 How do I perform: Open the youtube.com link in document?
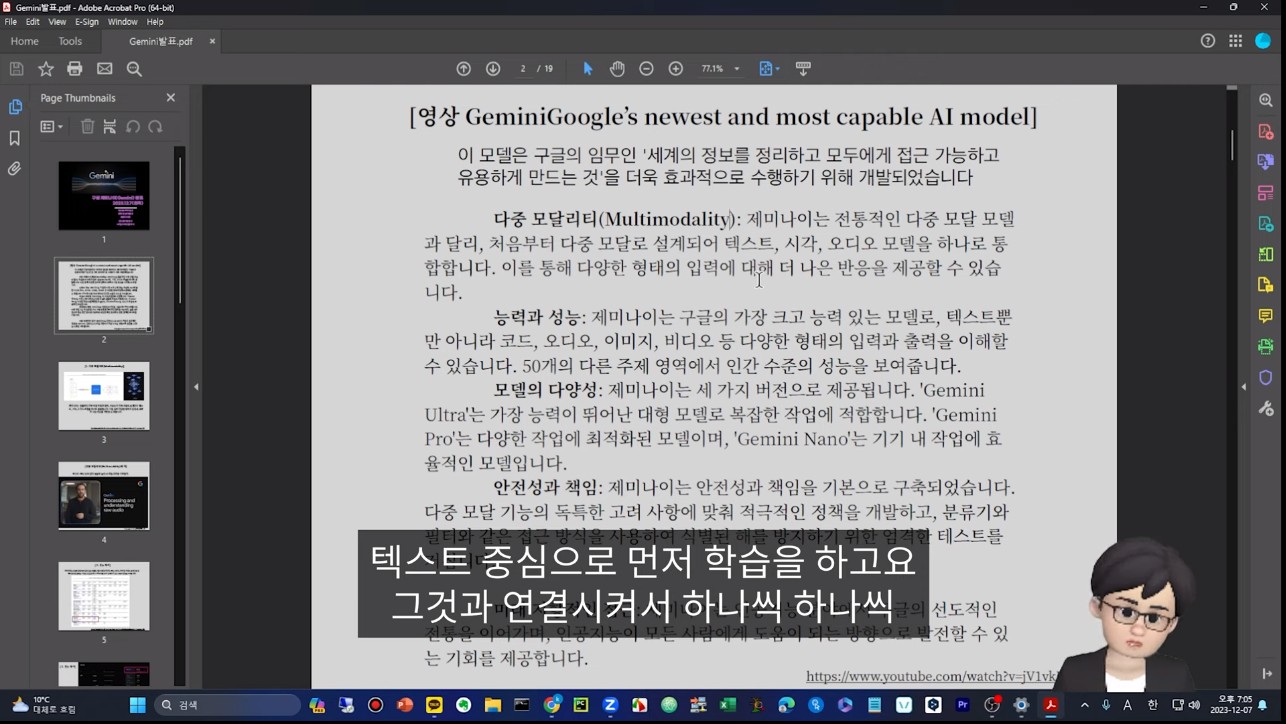pyautogui.click(x=931, y=677)
